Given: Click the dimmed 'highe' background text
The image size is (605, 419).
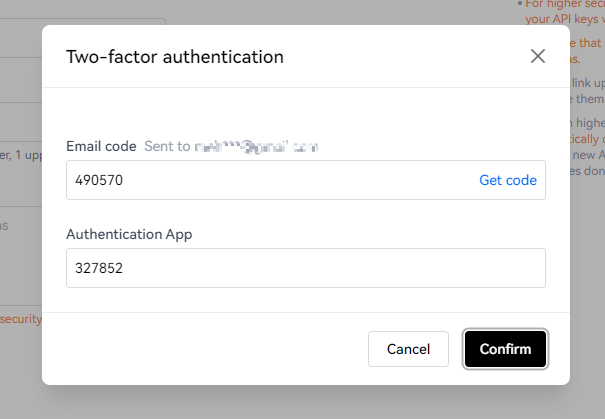Looking at the screenshot, I should [590, 123].
